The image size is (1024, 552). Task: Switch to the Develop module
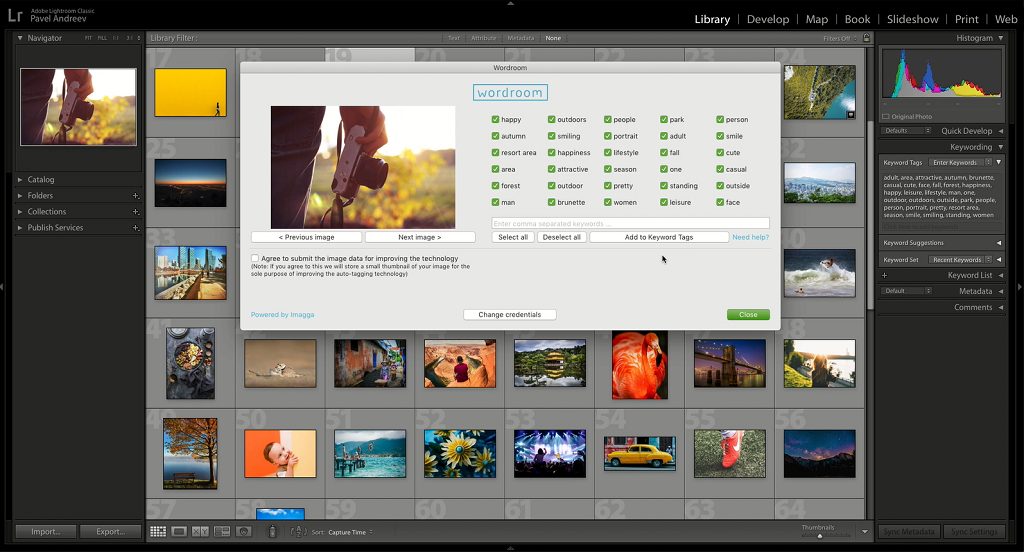pyautogui.click(x=768, y=19)
